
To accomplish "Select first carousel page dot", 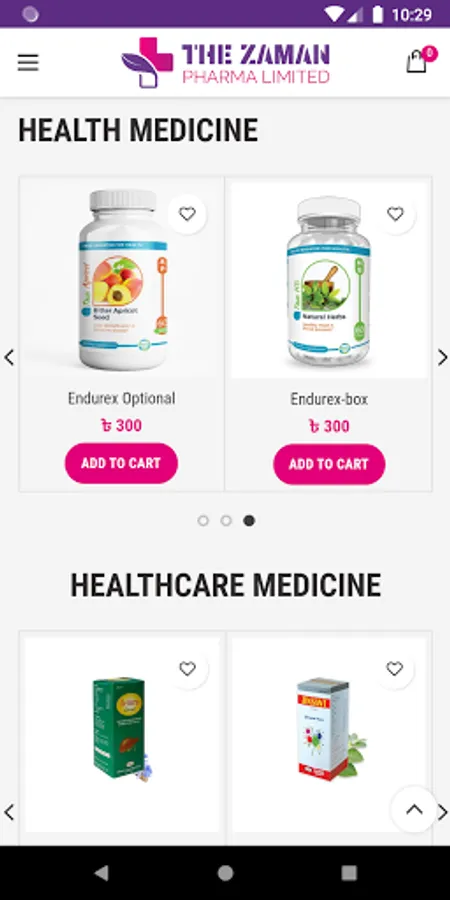I will click(x=203, y=521).
